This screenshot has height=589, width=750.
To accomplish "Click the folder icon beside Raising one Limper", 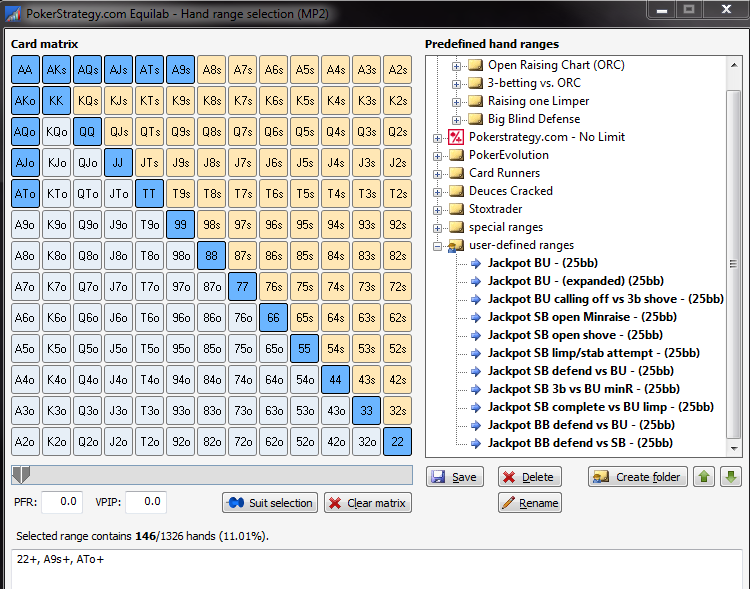I will point(475,101).
